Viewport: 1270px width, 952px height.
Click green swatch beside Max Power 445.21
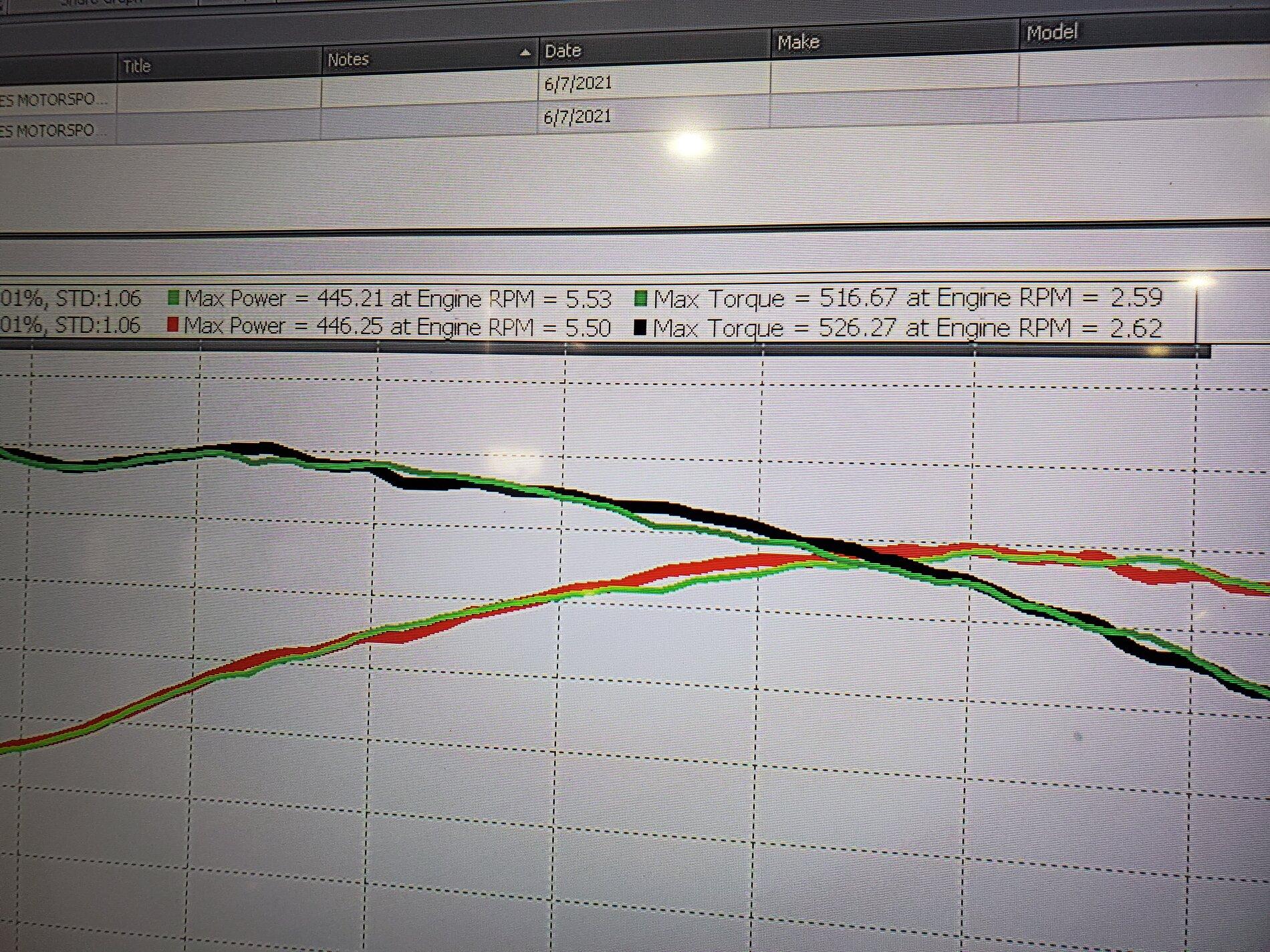pos(174,297)
